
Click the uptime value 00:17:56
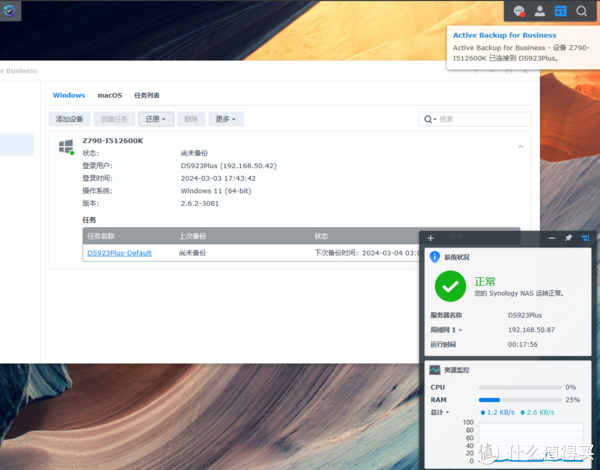tap(522, 344)
